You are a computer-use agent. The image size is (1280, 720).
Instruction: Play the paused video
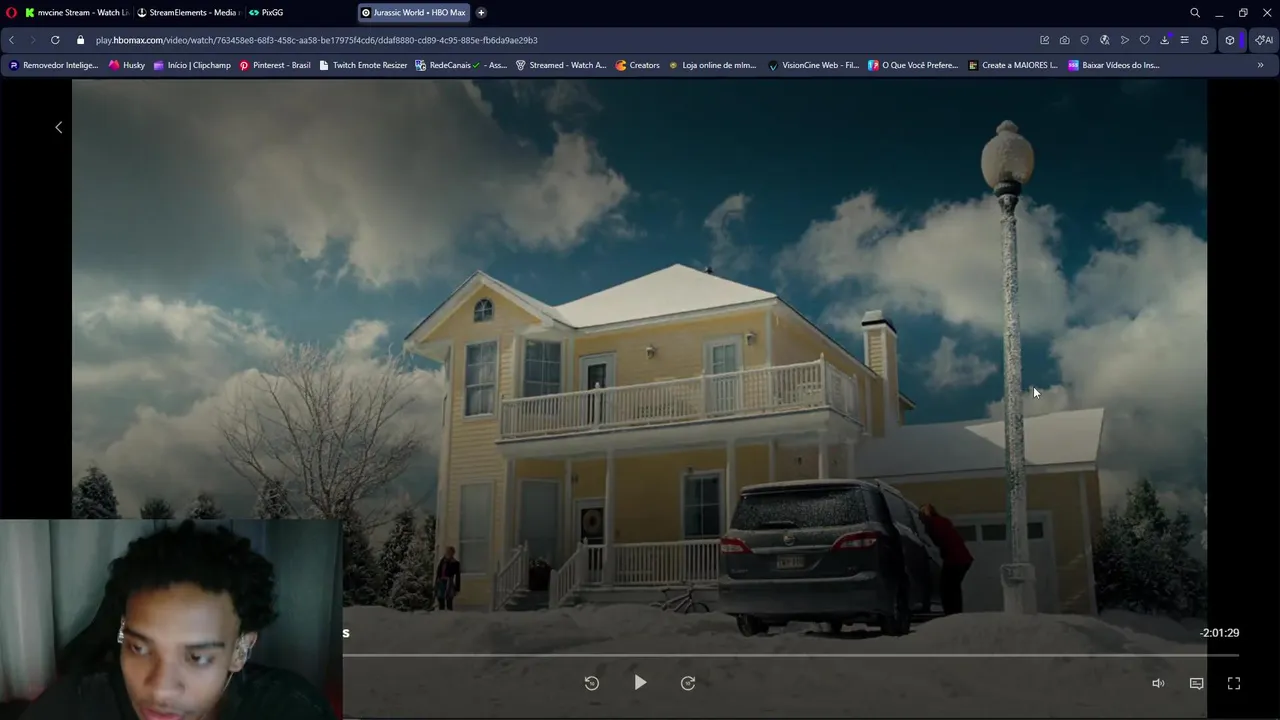(x=640, y=683)
